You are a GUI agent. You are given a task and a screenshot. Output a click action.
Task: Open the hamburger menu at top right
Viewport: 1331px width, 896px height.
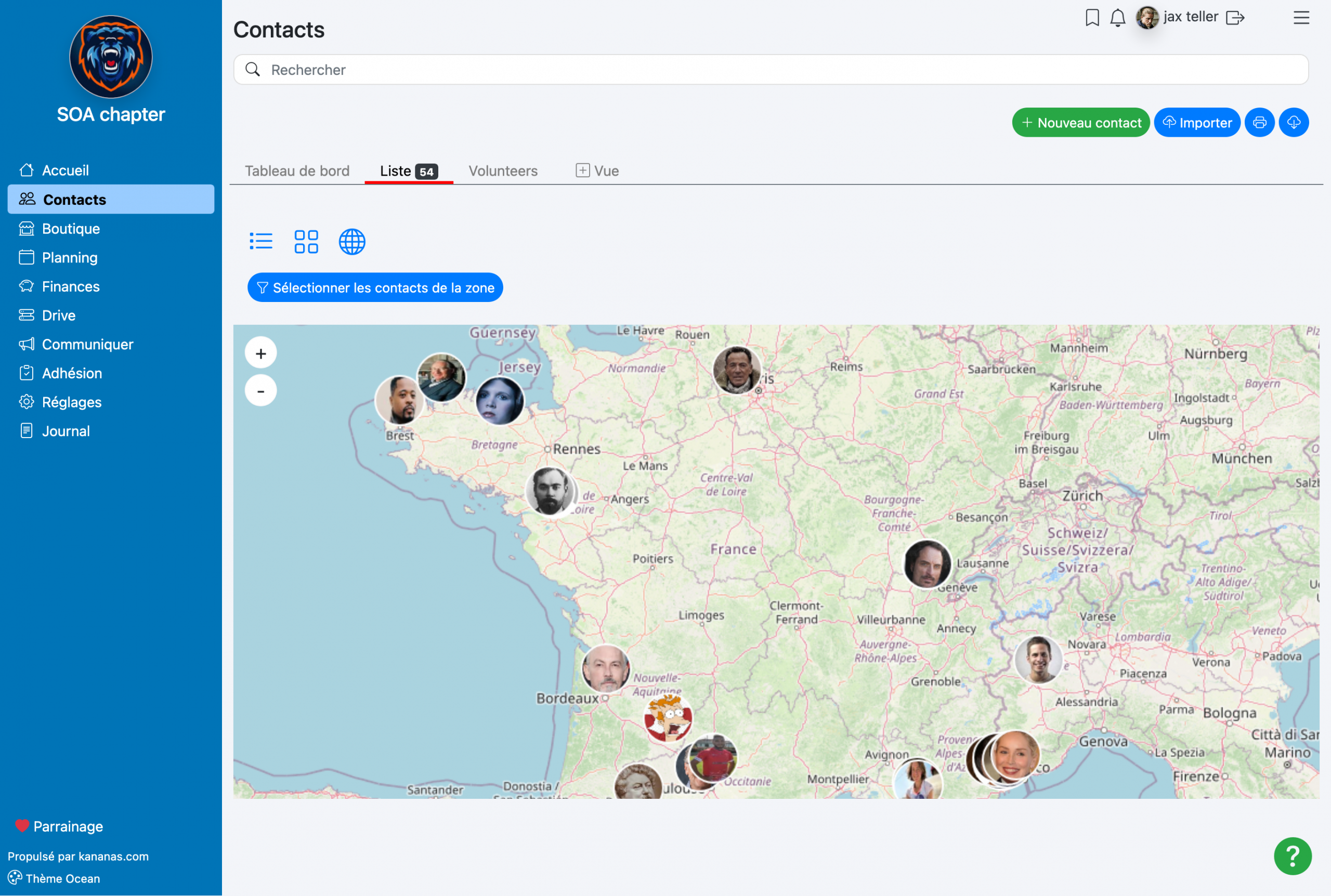pos(1301,18)
